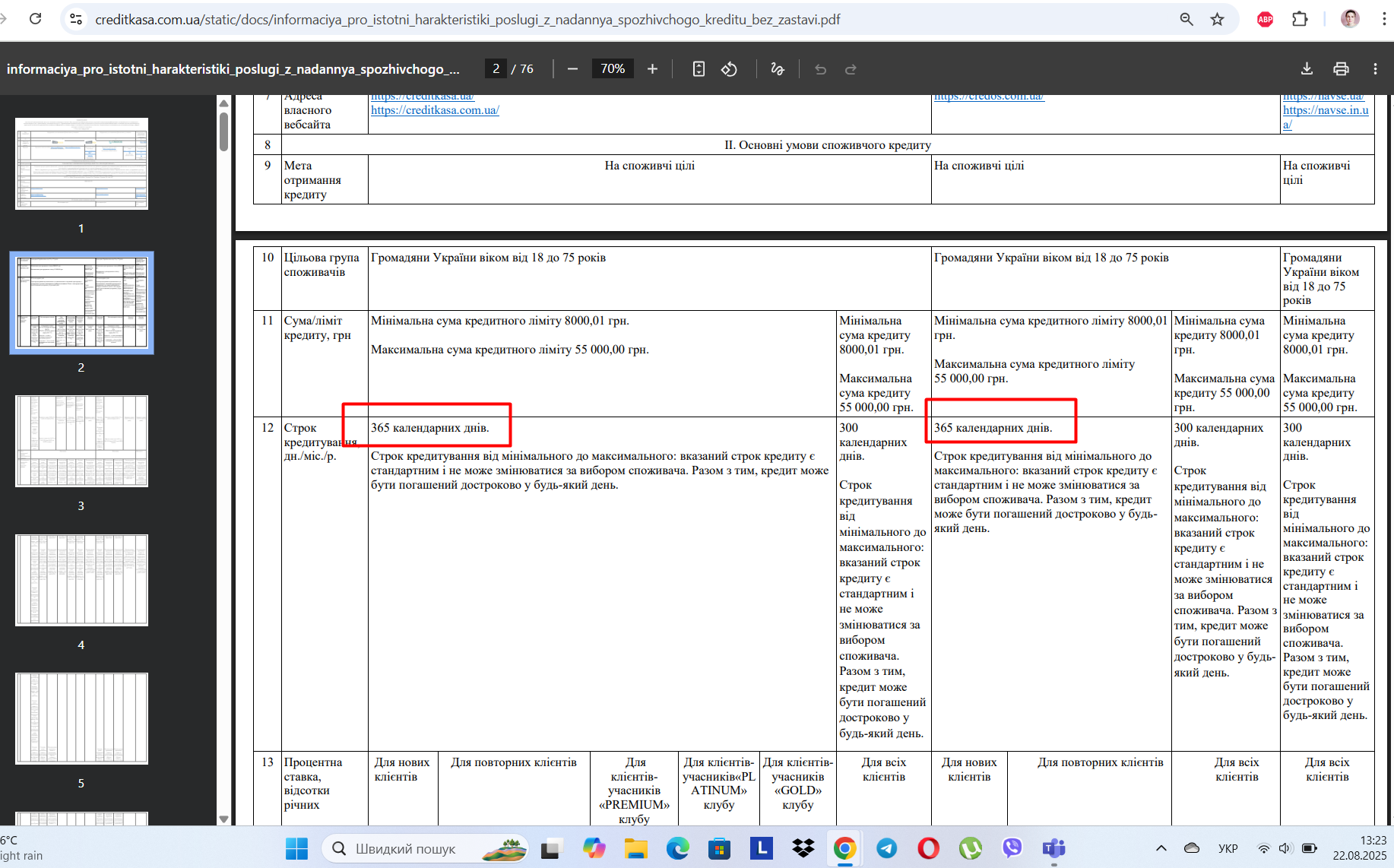
Task: Follow the https://creditkasa.com.ua/ link
Action: click(x=435, y=110)
